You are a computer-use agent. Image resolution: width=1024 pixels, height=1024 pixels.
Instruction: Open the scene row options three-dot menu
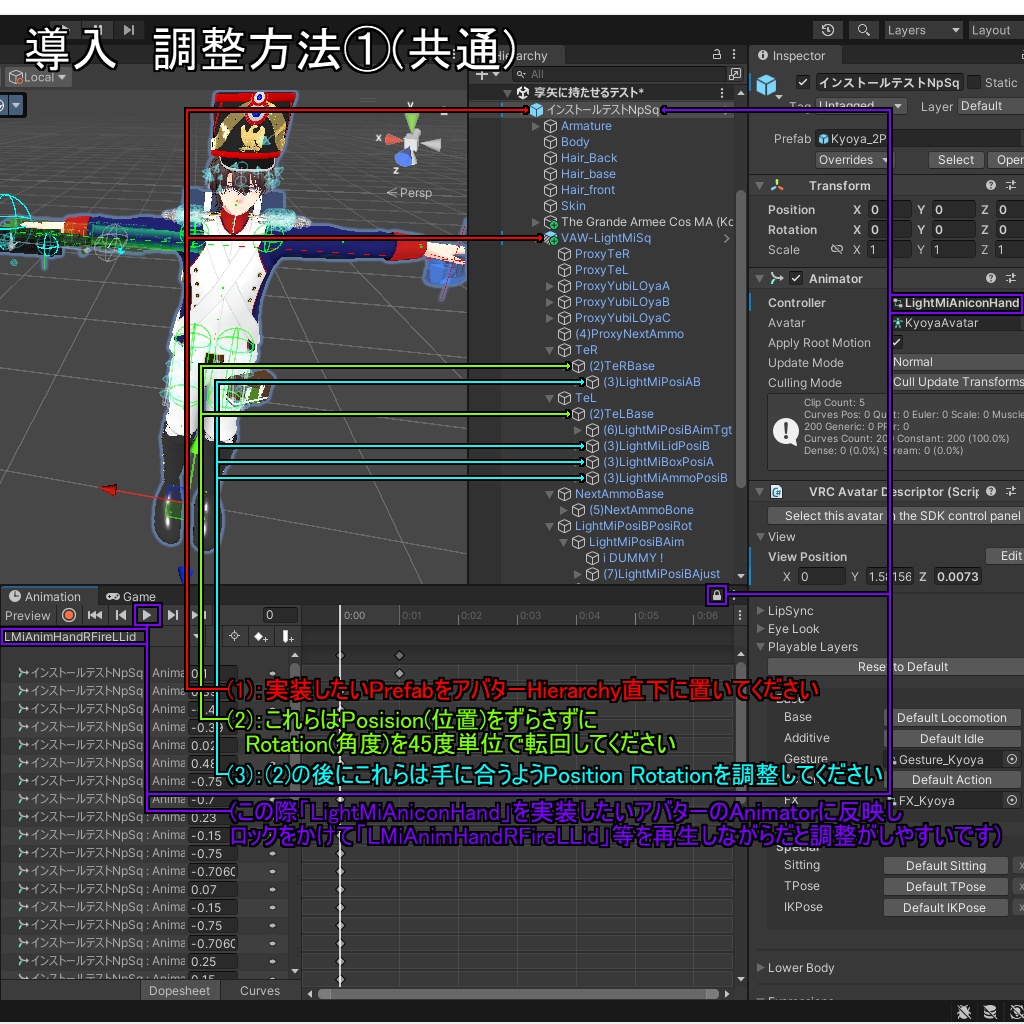coord(722,93)
